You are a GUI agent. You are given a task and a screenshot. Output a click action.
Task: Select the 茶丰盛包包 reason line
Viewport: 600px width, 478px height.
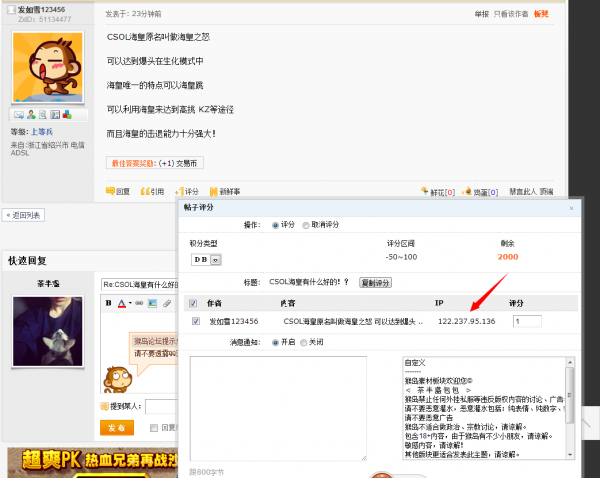point(438,390)
